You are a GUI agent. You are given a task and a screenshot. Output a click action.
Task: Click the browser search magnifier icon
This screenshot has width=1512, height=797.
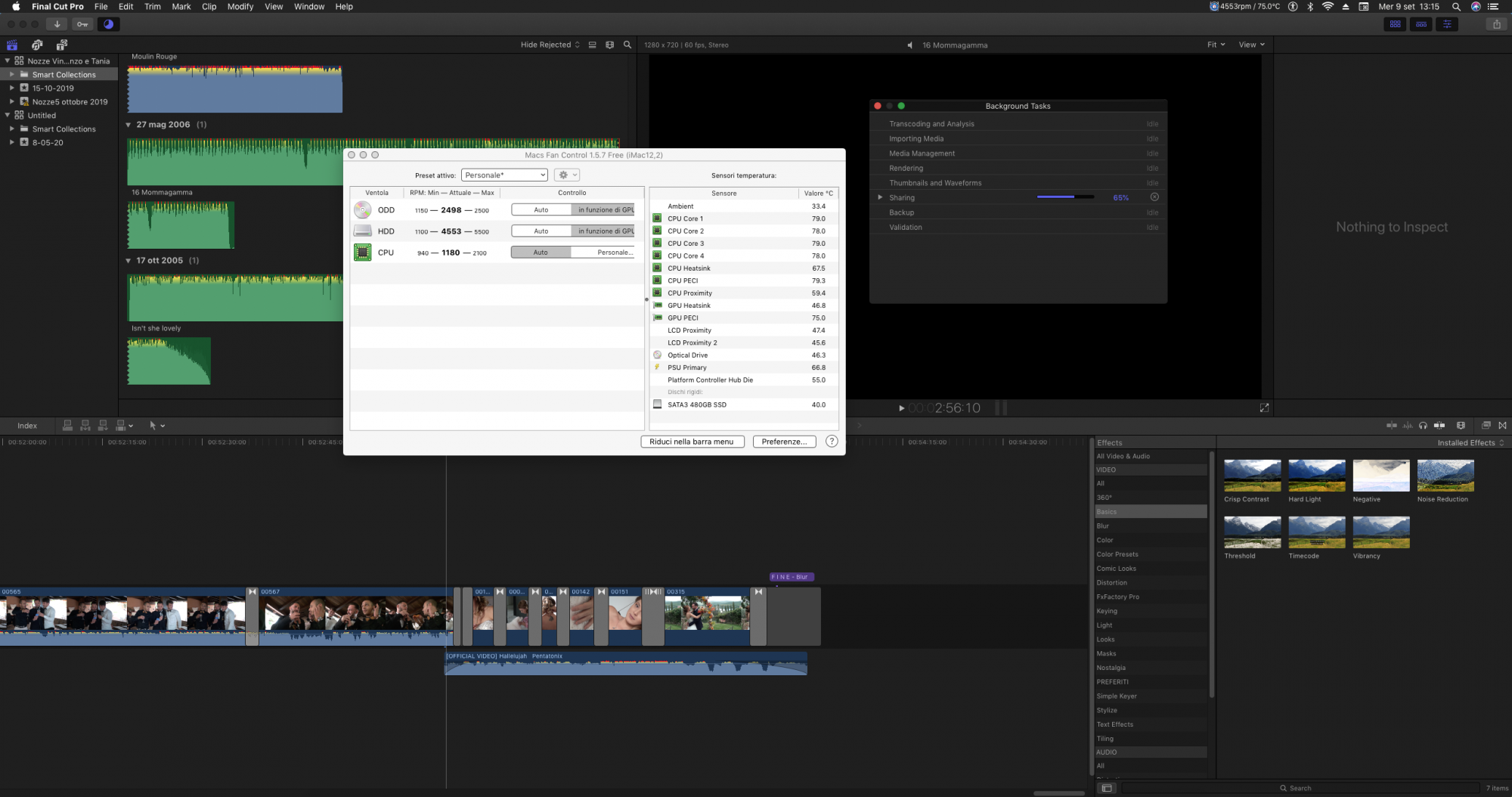(x=627, y=45)
